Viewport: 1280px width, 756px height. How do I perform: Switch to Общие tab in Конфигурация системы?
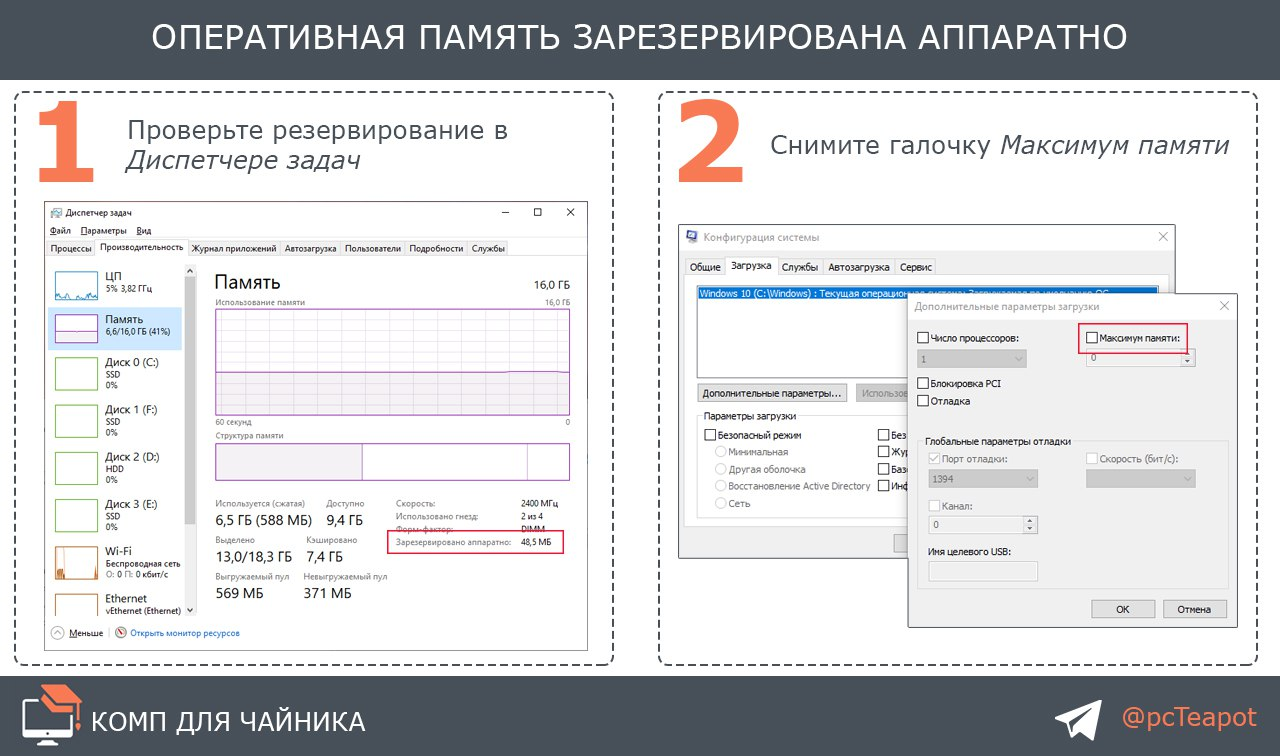point(705,267)
